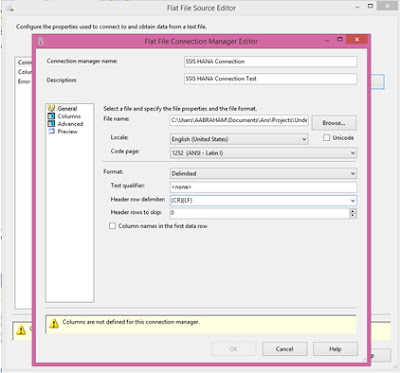Open the Preview page

point(67,131)
